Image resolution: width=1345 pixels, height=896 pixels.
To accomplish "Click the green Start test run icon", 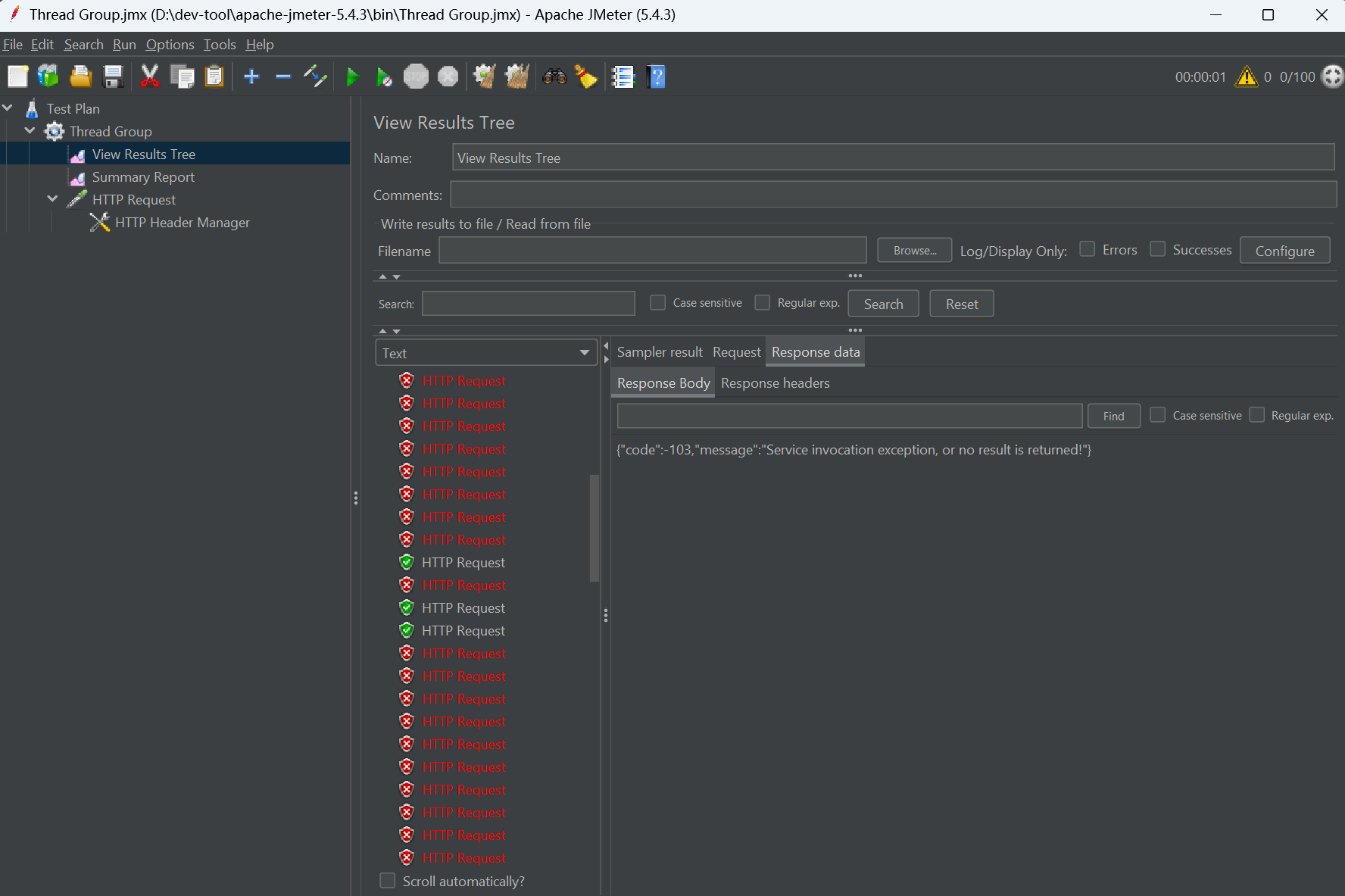I will (352, 76).
